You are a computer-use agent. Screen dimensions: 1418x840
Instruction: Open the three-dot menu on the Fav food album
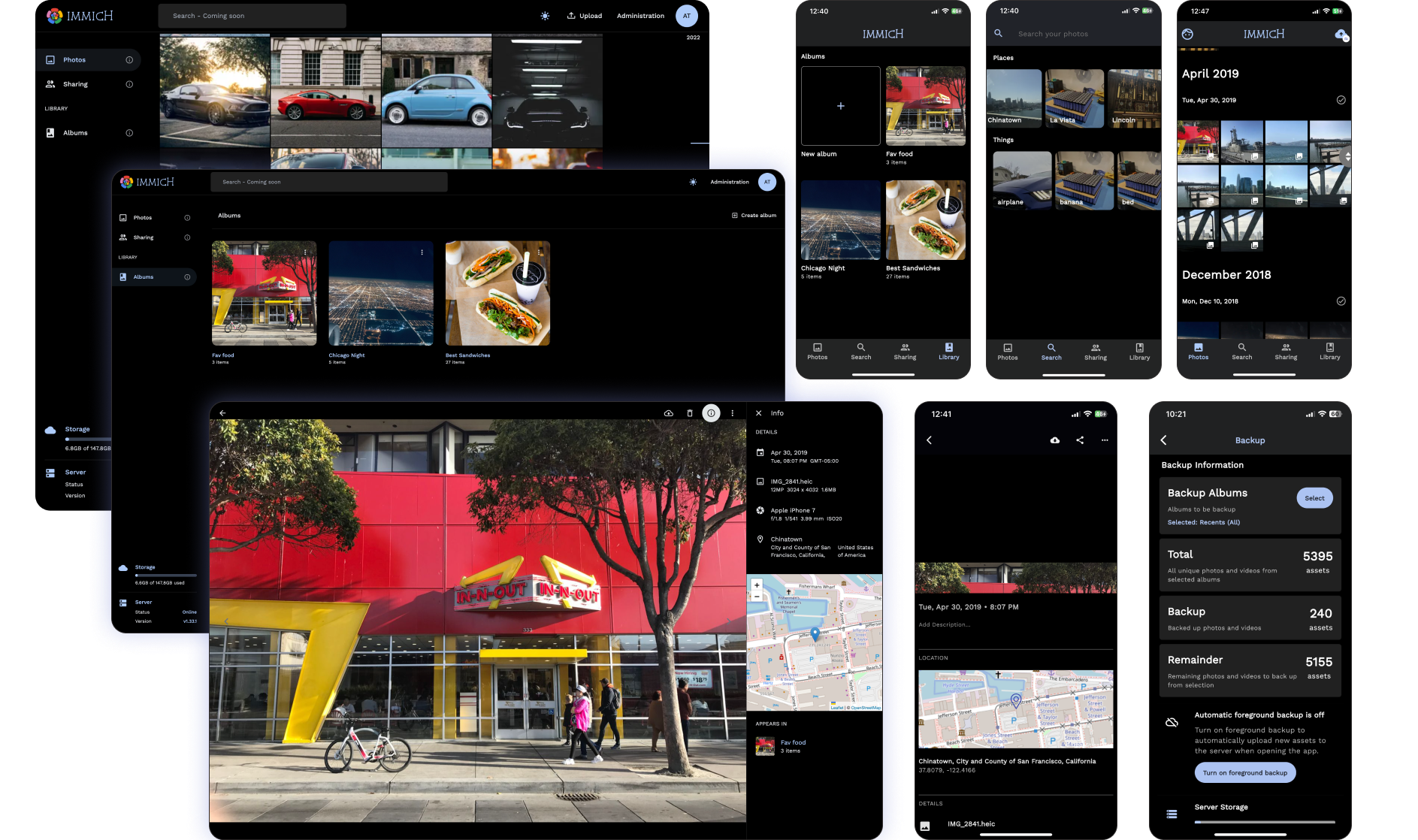307,252
